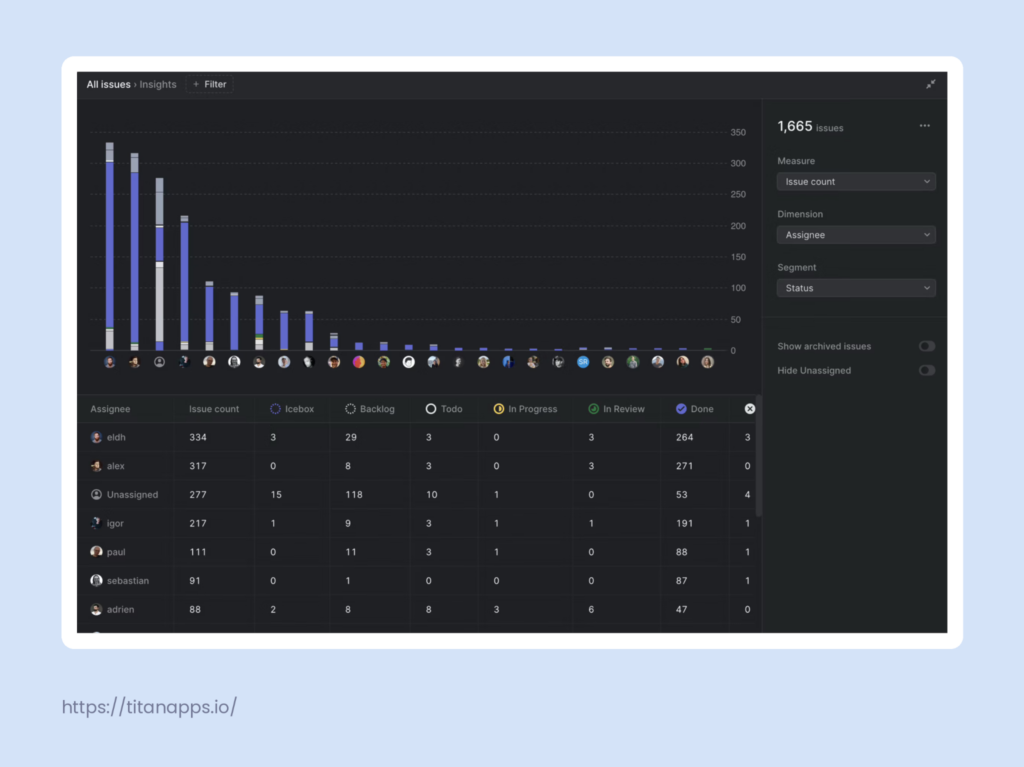Click igor's avatar in the table
The height and width of the screenshot is (767, 1024).
tap(96, 523)
